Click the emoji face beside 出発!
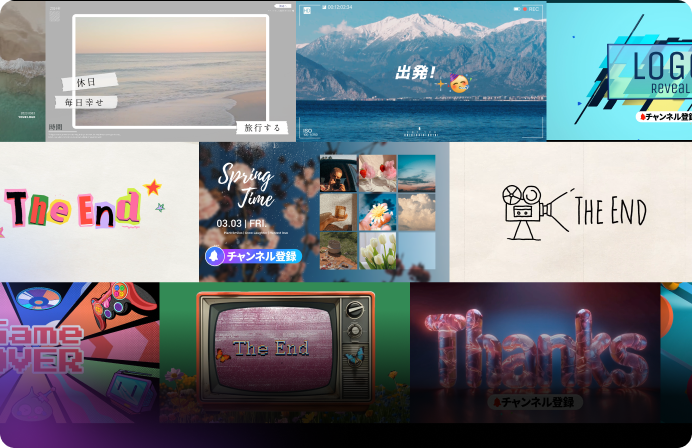Viewport: 692px width, 448px height. pyautogui.click(x=458, y=84)
